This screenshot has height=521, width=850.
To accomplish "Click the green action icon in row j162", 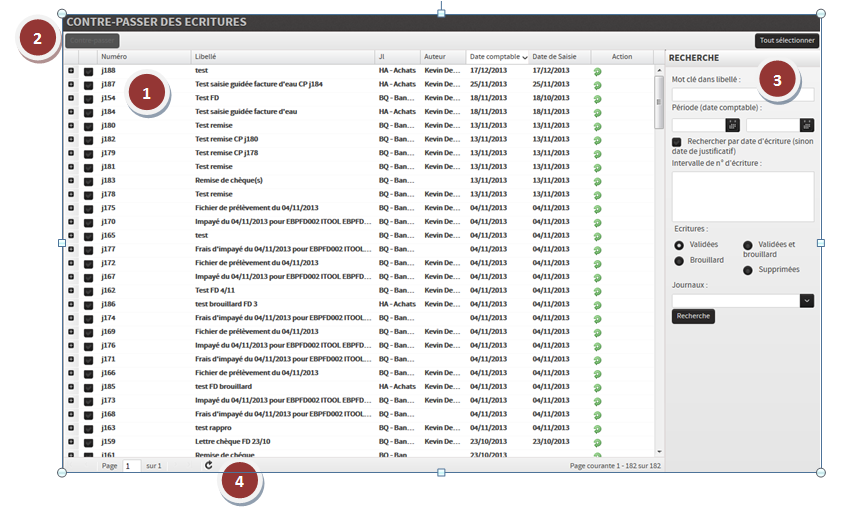I will coord(597,292).
